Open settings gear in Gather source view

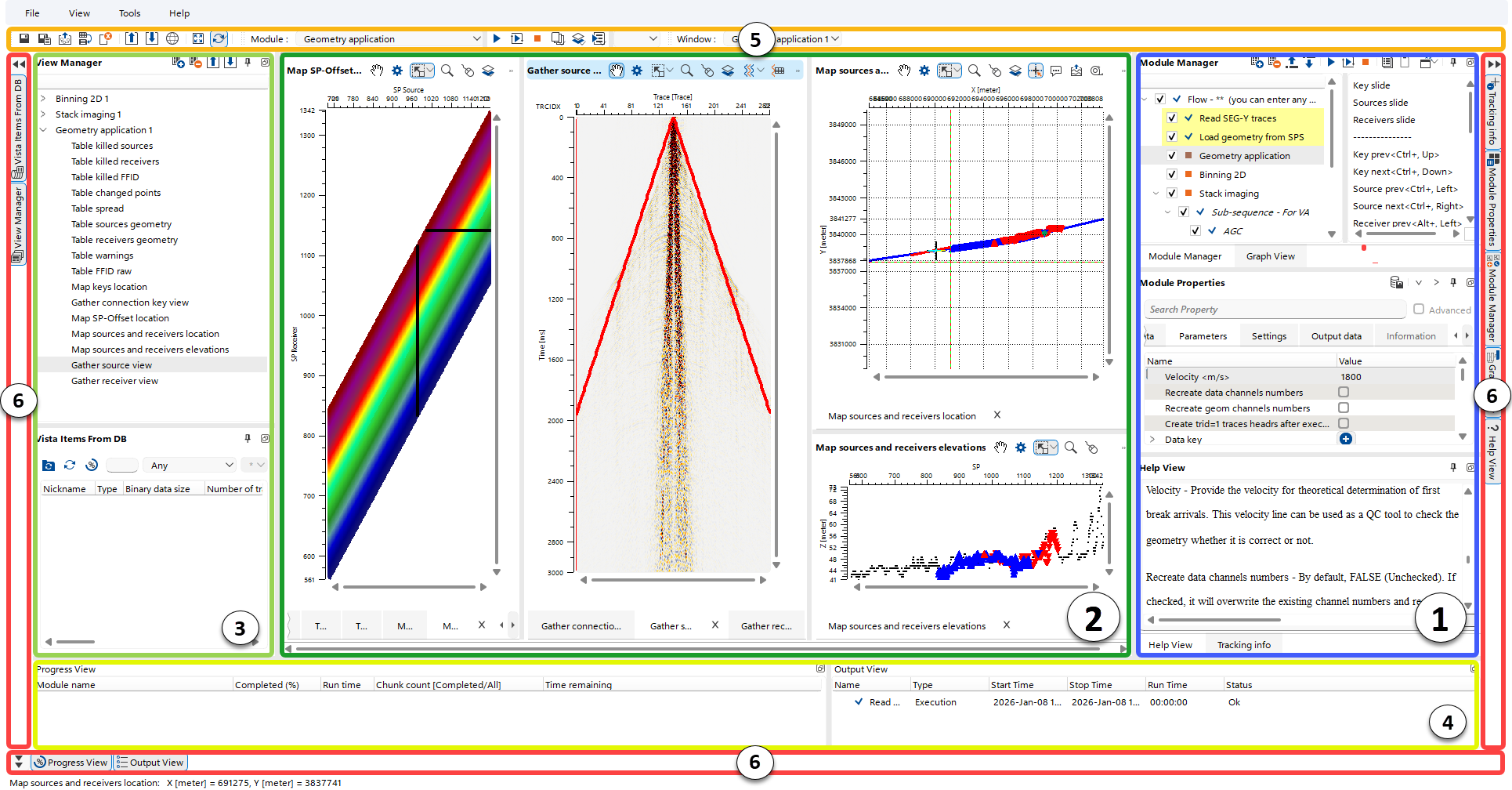(x=637, y=71)
